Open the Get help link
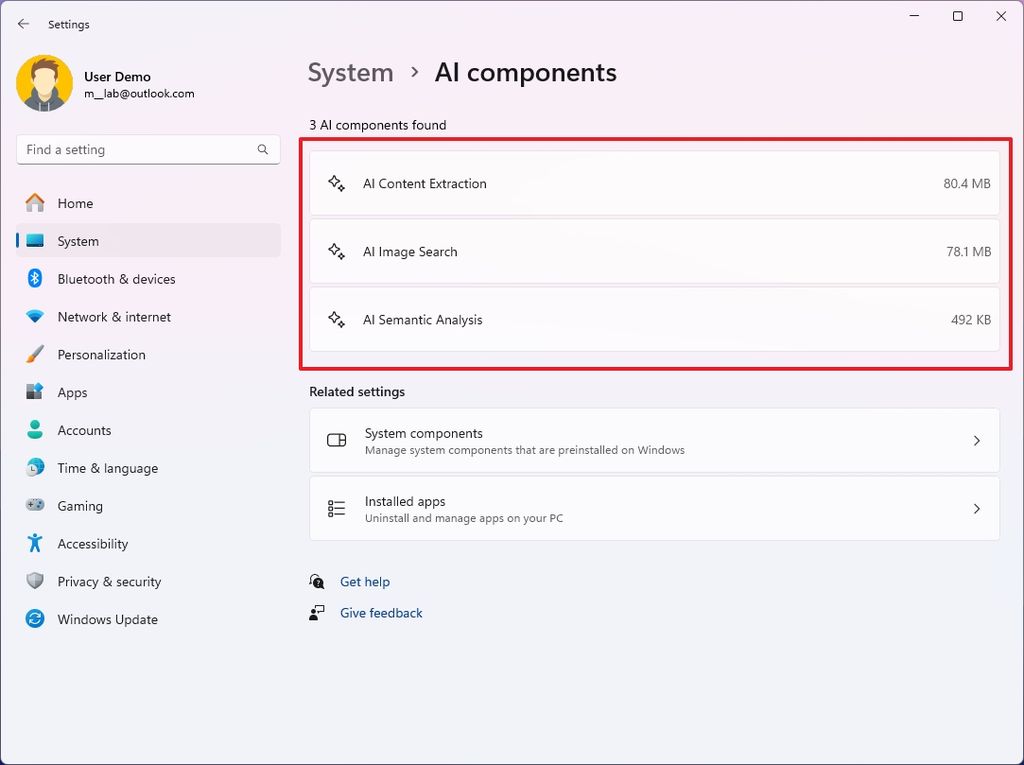This screenshot has height=765, width=1024. pyautogui.click(x=364, y=581)
